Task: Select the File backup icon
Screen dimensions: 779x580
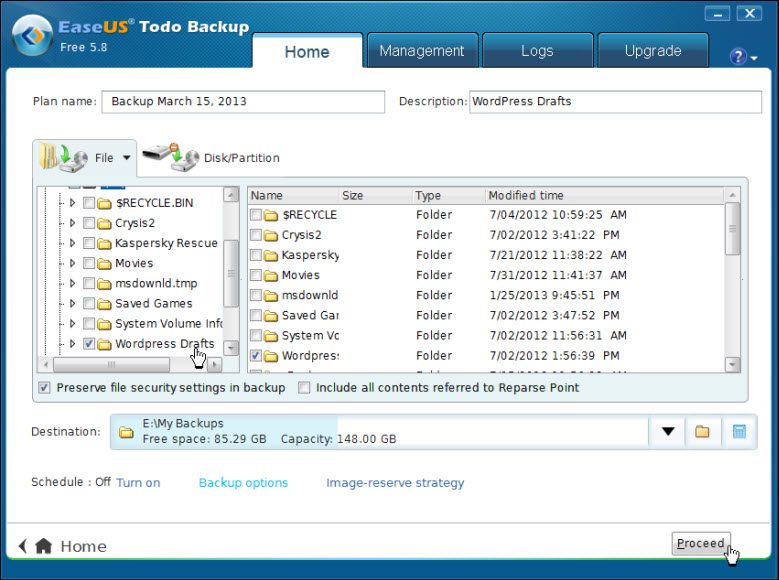Action: [x=63, y=157]
